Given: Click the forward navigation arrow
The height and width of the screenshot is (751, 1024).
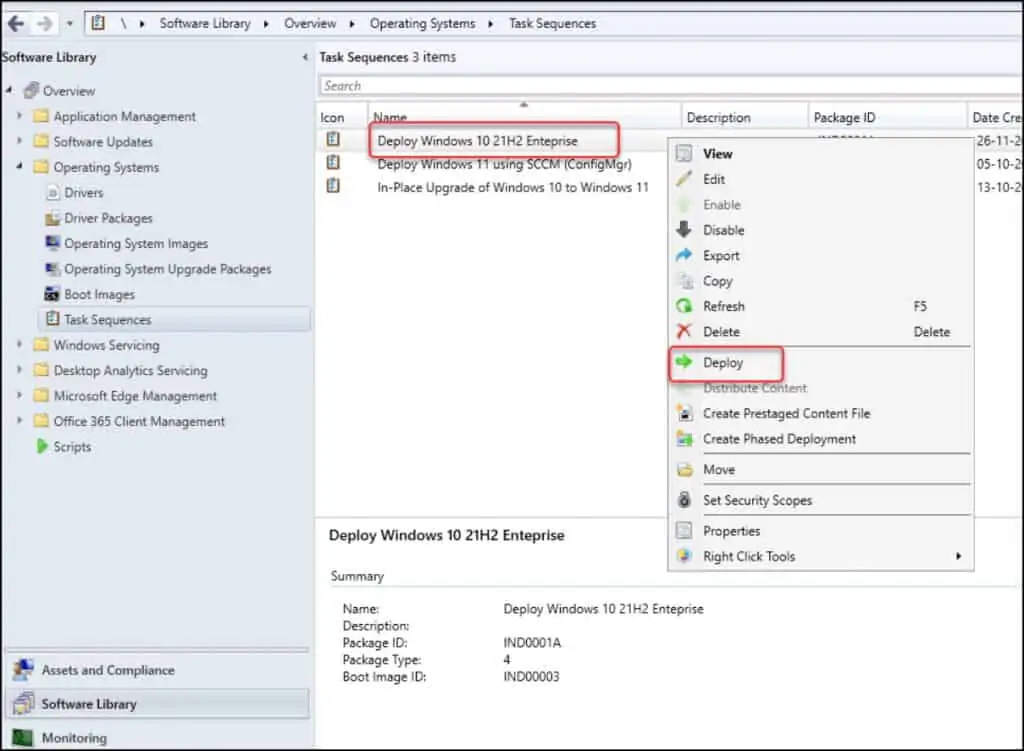Looking at the screenshot, I should [x=44, y=24].
